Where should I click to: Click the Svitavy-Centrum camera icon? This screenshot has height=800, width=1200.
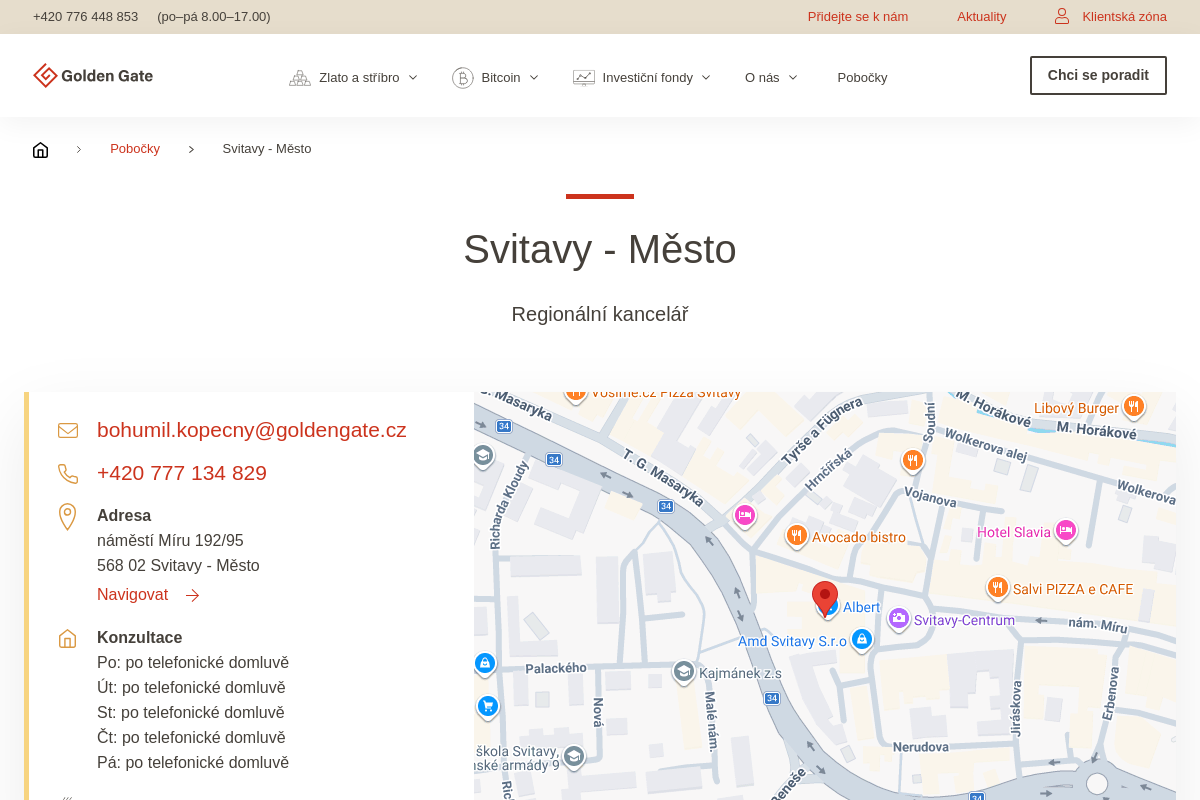899,619
